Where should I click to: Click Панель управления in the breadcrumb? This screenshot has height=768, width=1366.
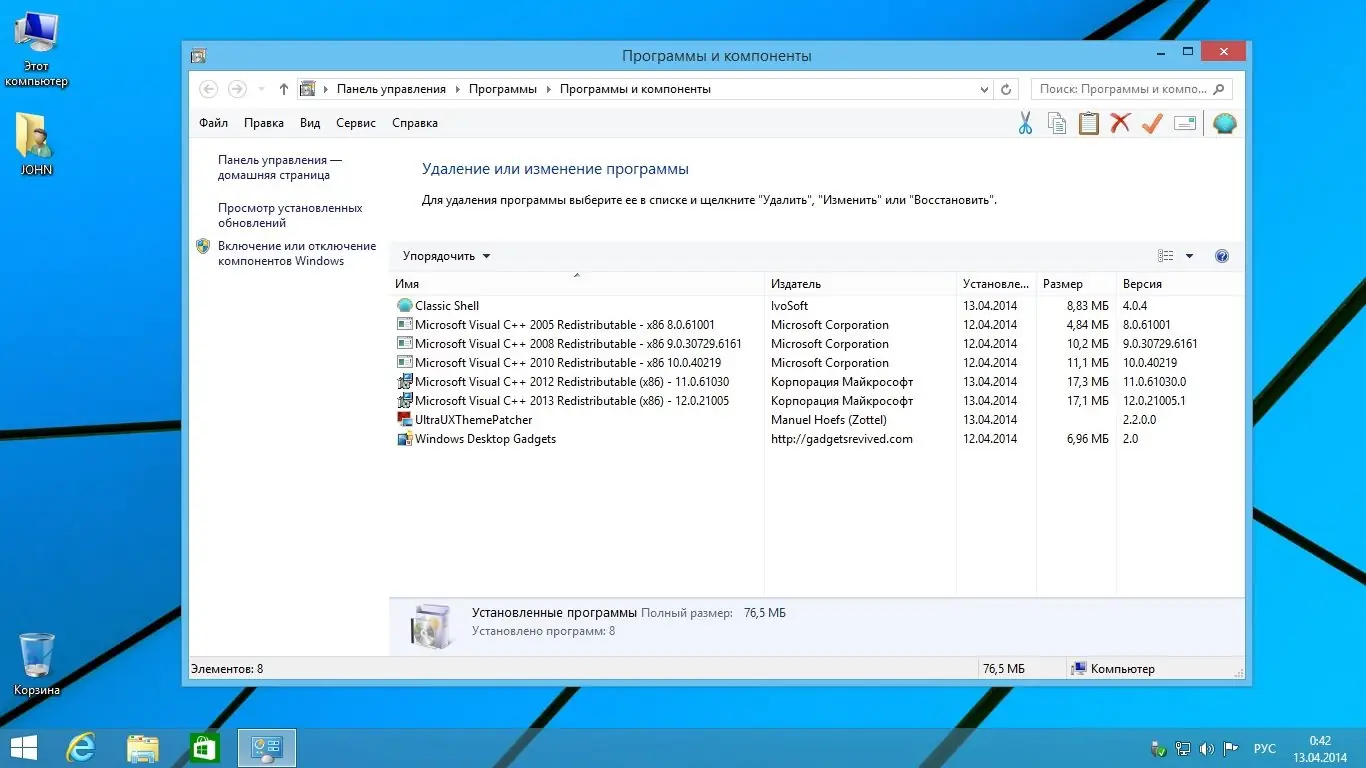click(x=391, y=89)
